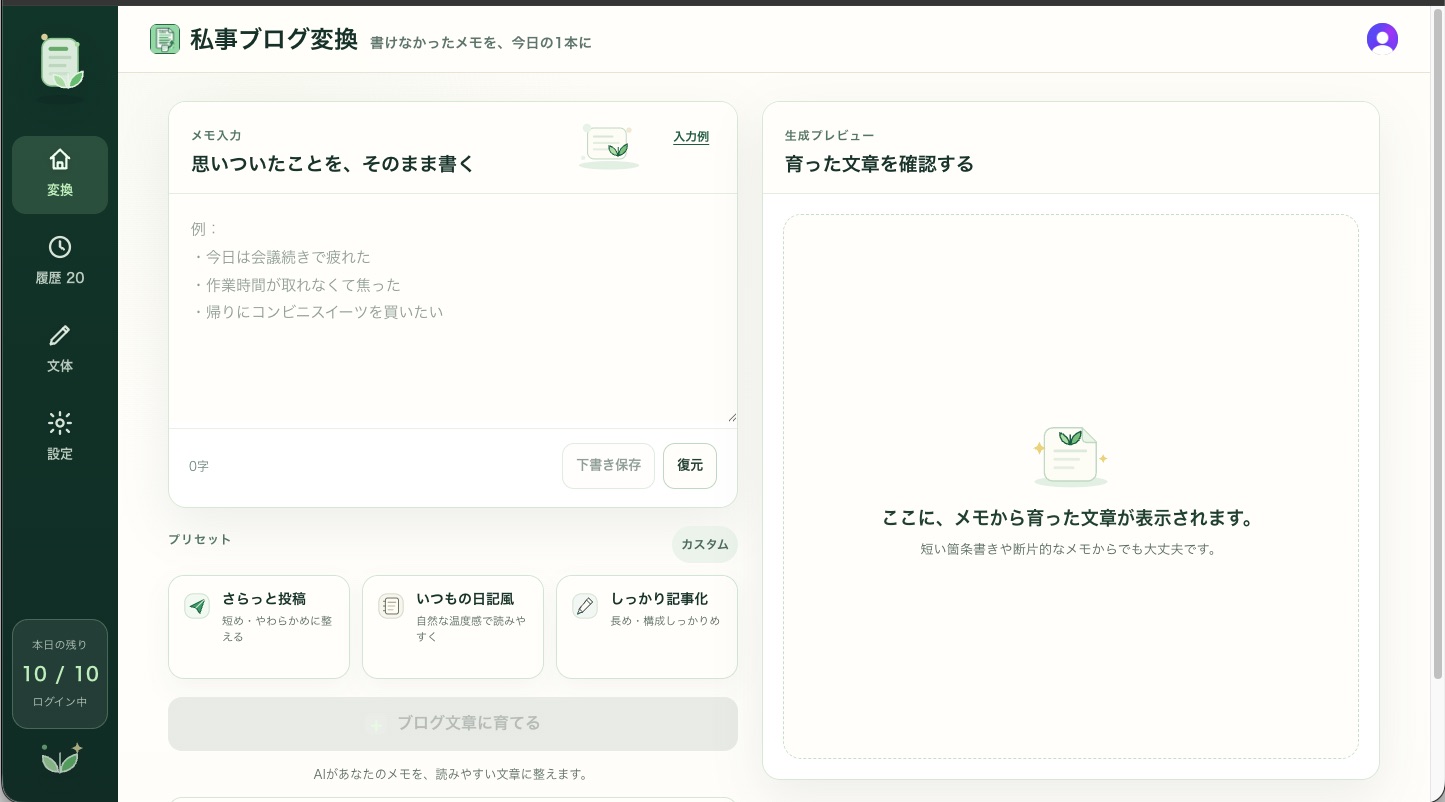Click the メモ入力 label
The width and height of the screenshot is (1445, 802).
pyautogui.click(x=217, y=135)
